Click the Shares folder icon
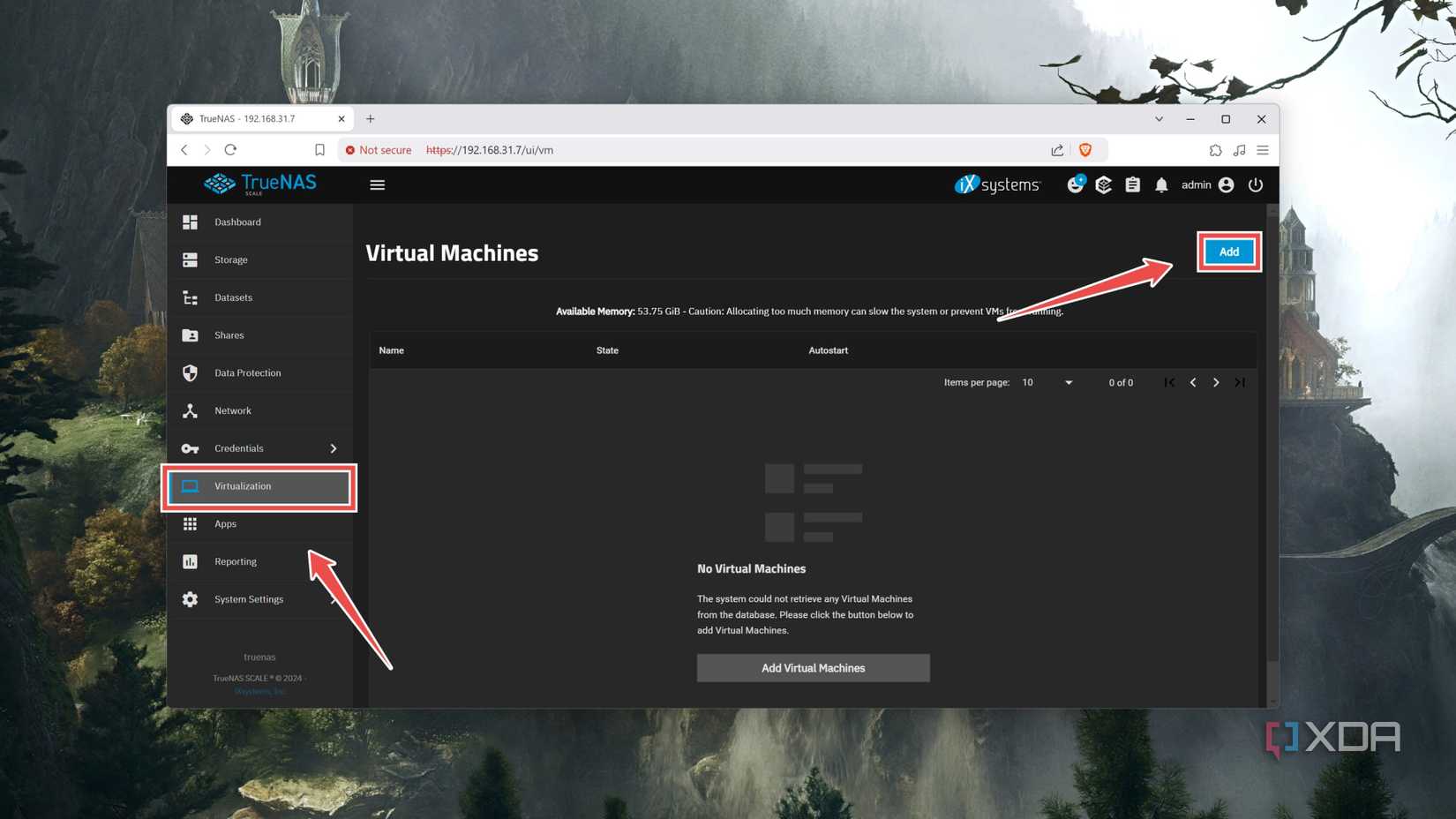 (190, 335)
